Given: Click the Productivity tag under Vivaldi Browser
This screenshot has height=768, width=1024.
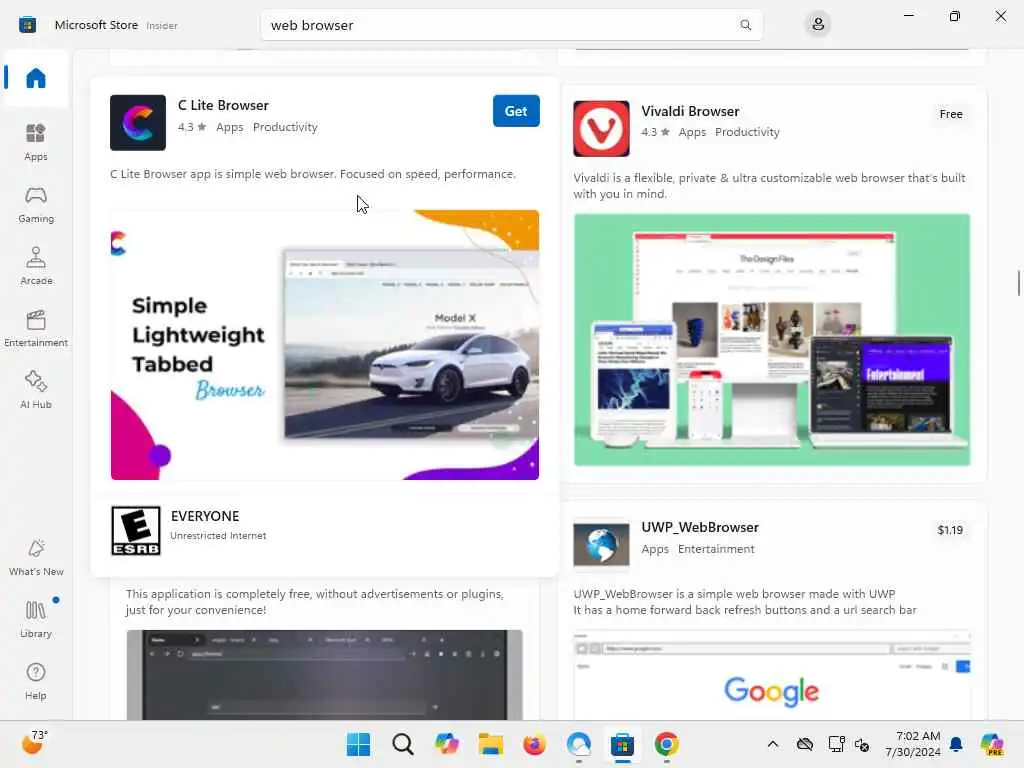Looking at the screenshot, I should coord(747,132).
